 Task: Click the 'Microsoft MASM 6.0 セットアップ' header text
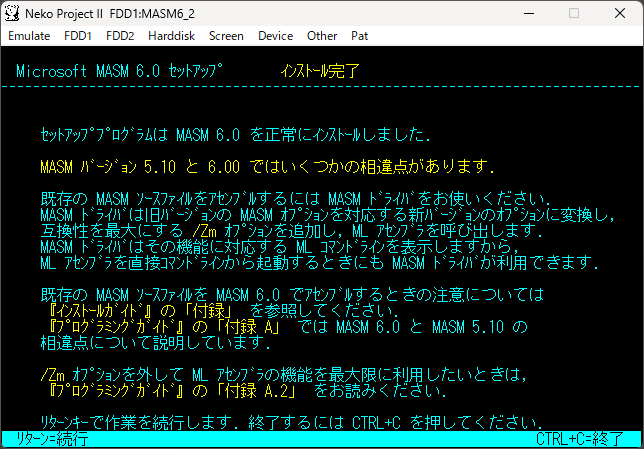click(120, 71)
